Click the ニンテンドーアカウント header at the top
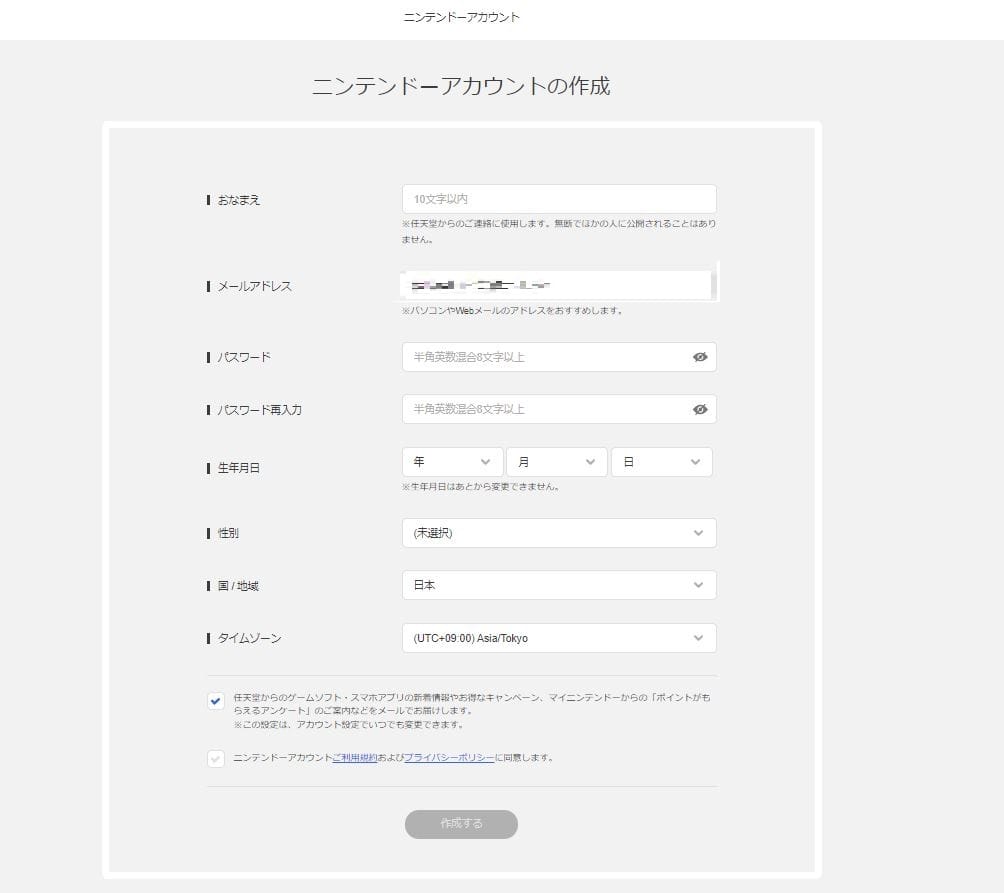 pos(460,17)
